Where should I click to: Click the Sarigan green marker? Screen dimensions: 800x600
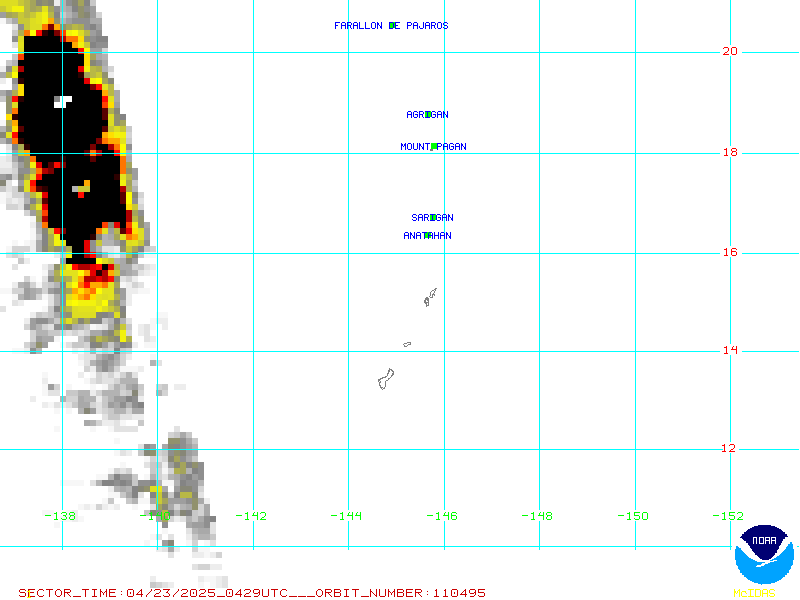[x=433, y=218]
